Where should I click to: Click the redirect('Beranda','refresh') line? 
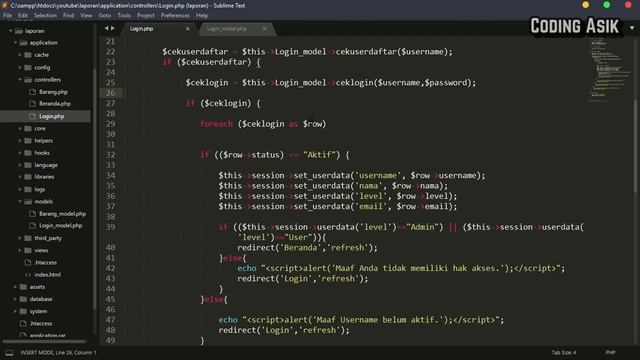pos(307,248)
